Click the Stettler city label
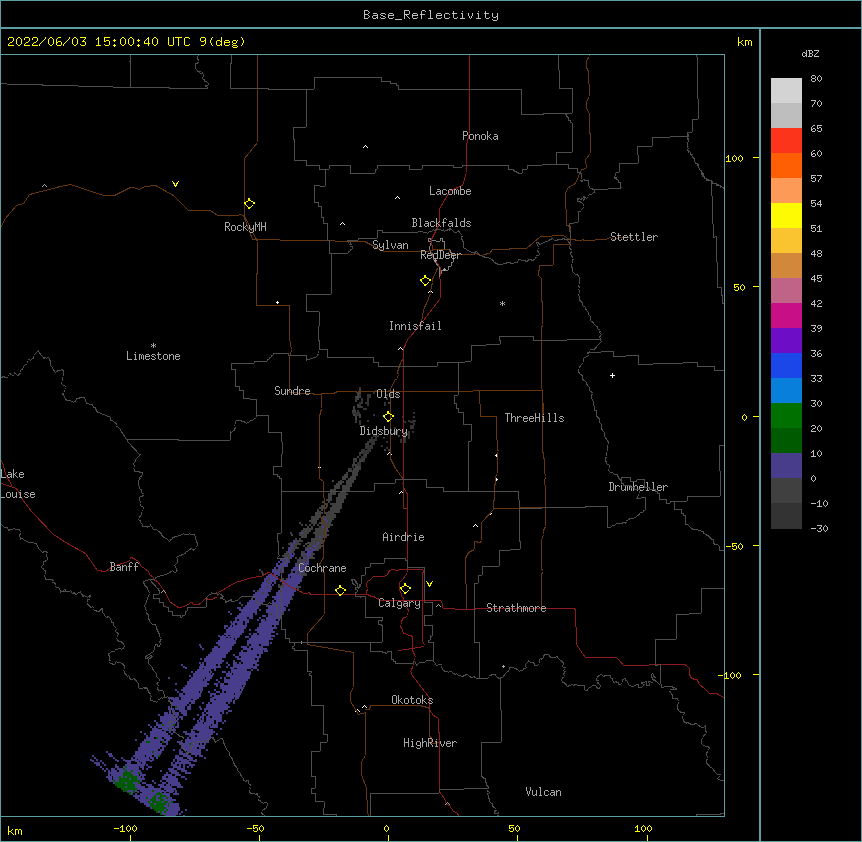The width and height of the screenshot is (862, 842). pos(634,237)
